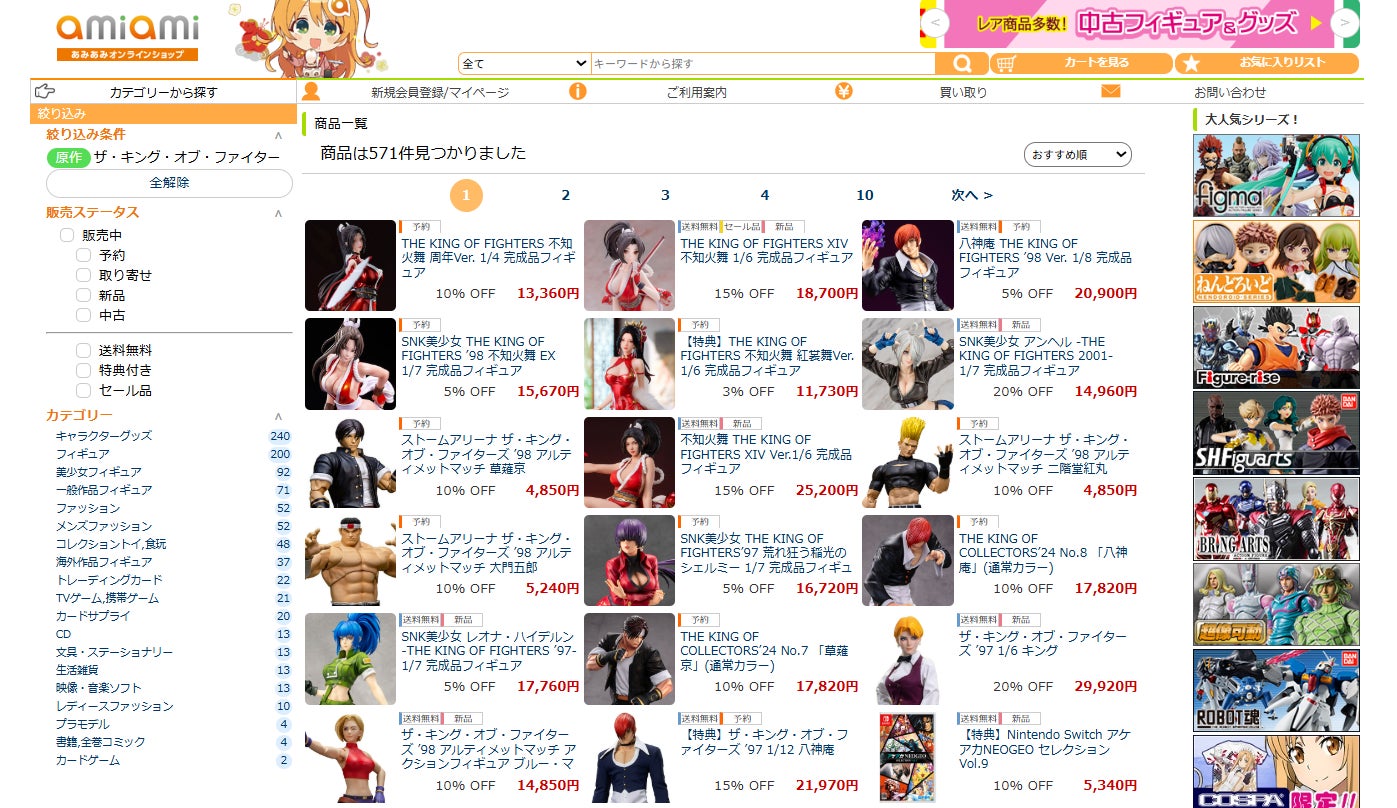Open お問い合わせ menu item
The height and width of the screenshot is (808, 1397).
(x=1230, y=92)
